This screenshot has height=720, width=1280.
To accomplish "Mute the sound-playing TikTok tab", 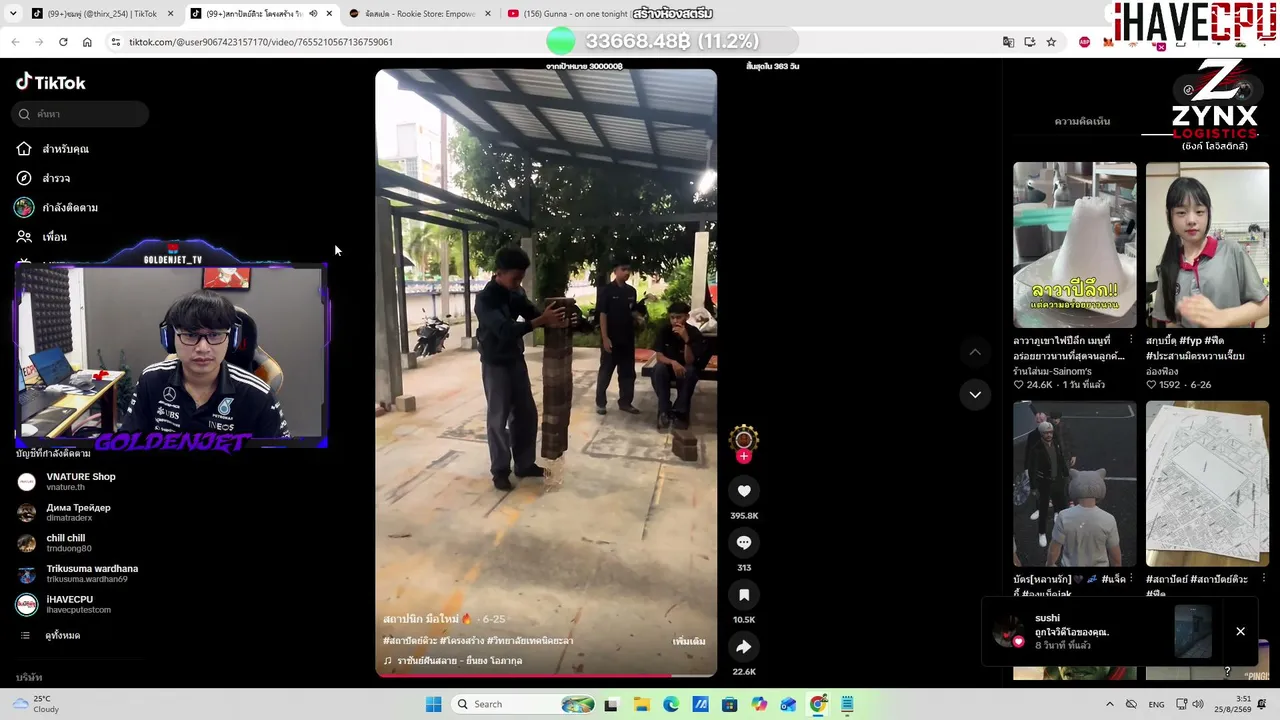I will click(x=314, y=14).
